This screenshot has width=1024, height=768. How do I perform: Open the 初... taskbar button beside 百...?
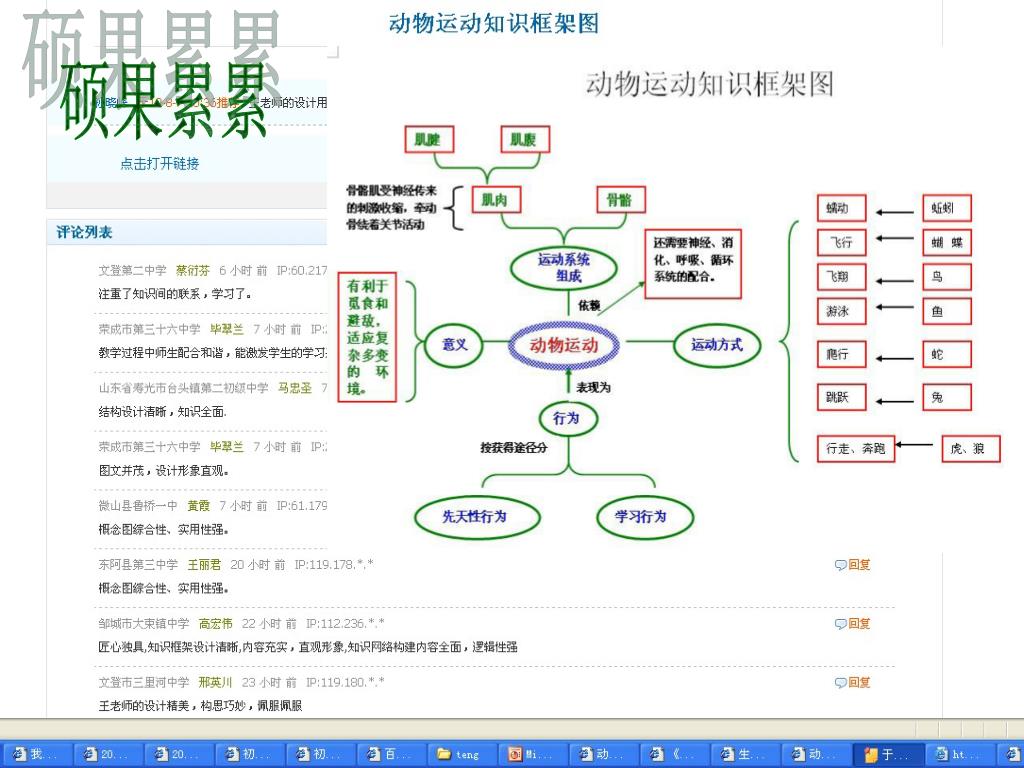(x=321, y=754)
